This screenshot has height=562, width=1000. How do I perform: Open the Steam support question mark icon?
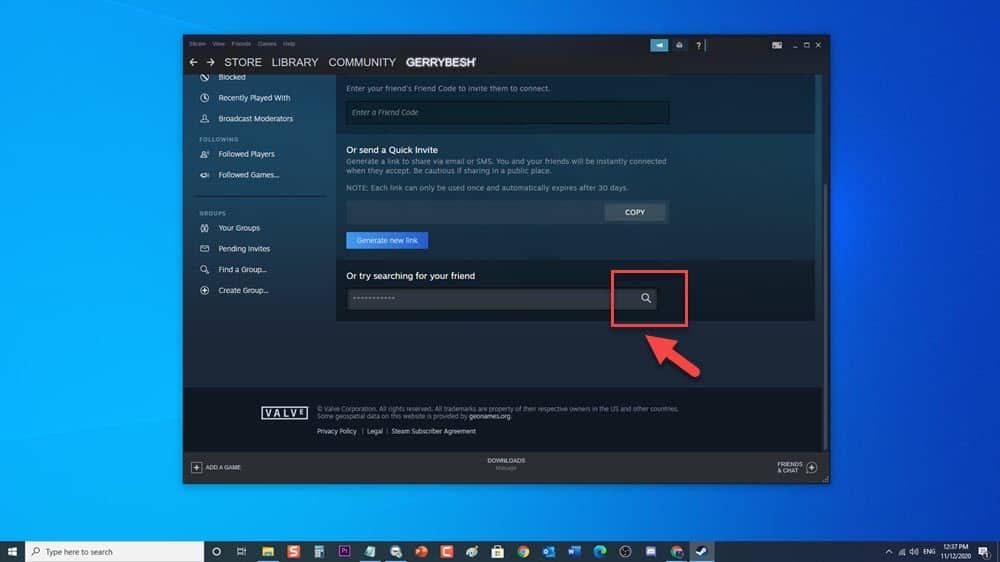click(698, 45)
